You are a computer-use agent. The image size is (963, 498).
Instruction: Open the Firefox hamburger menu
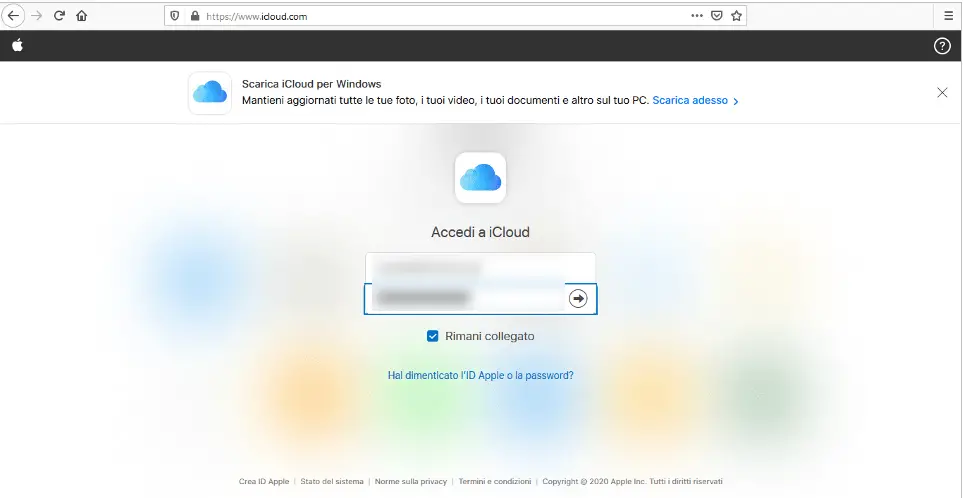(948, 16)
